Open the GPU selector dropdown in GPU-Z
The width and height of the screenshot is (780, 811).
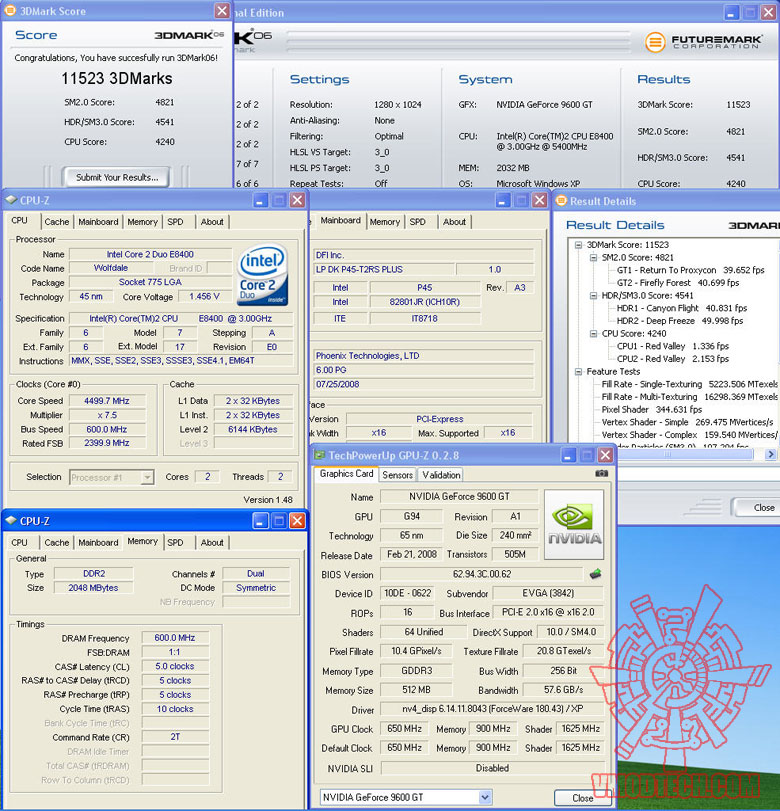(x=485, y=797)
